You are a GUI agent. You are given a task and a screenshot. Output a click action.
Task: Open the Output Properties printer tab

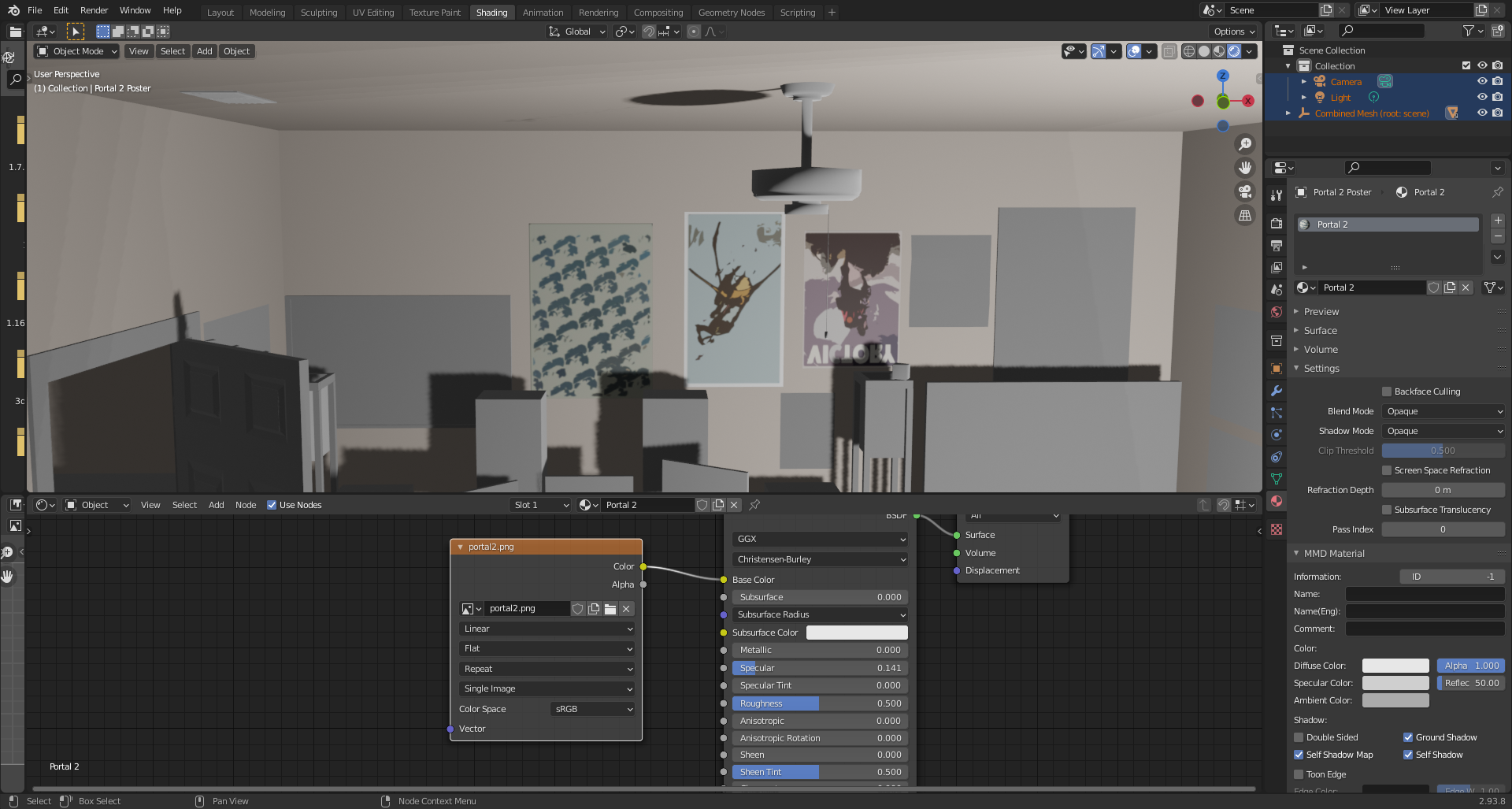(1277, 245)
